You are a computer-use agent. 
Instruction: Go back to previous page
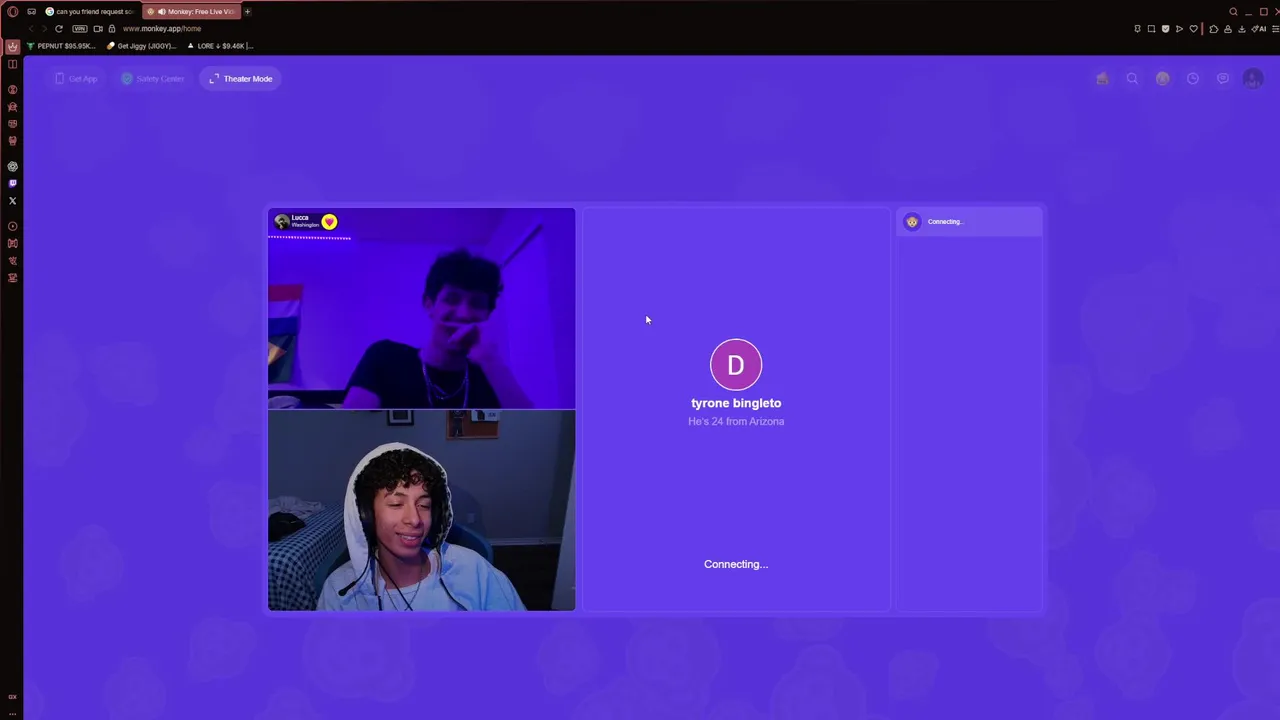tap(30, 29)
